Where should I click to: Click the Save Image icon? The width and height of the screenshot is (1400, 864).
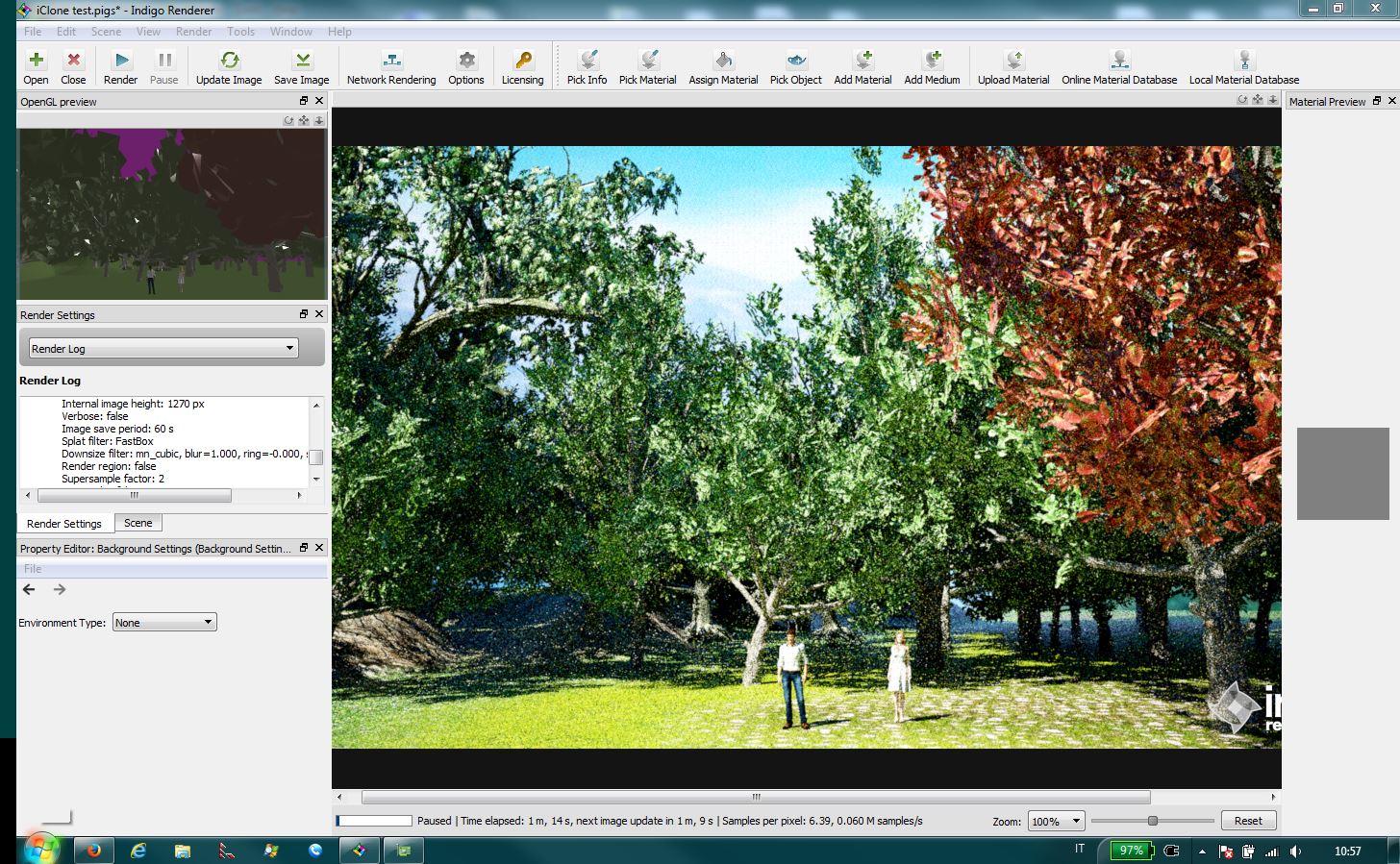[x=302, y=61]
